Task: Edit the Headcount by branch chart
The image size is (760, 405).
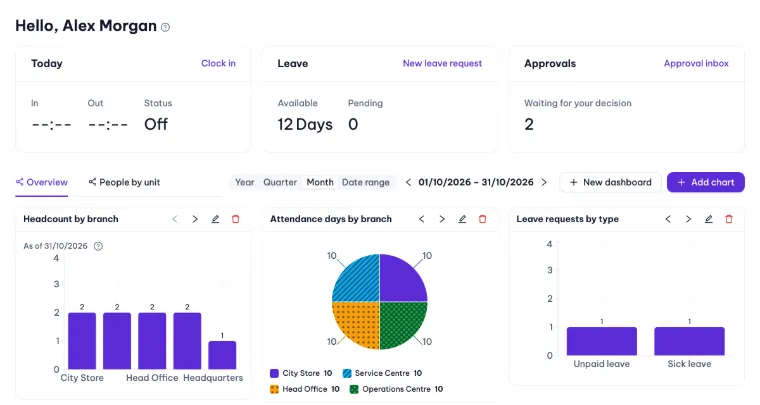Action: click(215, 219)
